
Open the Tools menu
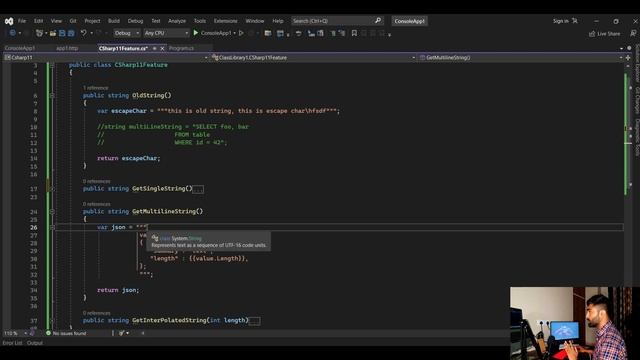tap(200, 21)
